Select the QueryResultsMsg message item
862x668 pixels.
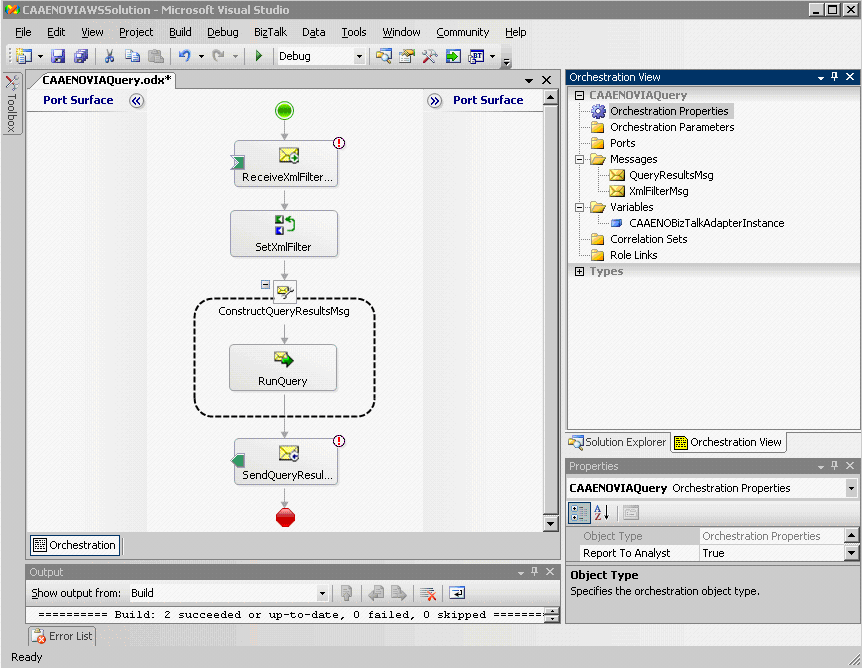(671, 175)
